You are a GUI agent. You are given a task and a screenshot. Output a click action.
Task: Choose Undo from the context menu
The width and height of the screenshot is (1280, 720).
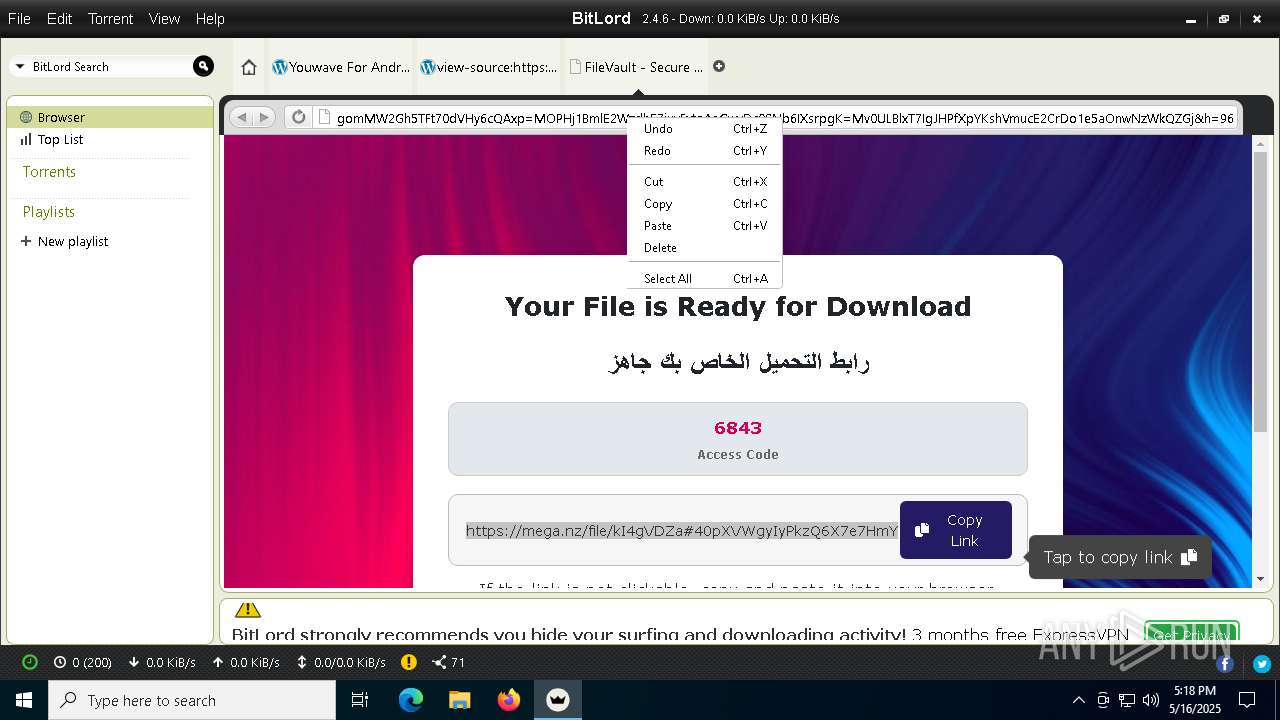(705, 129)
